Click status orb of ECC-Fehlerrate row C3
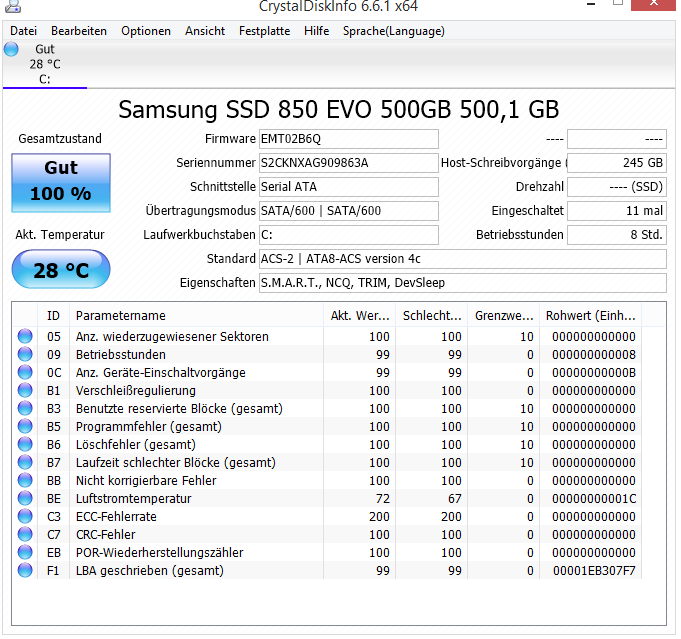The height and width of the screenshot is (639, 681). 25,516
